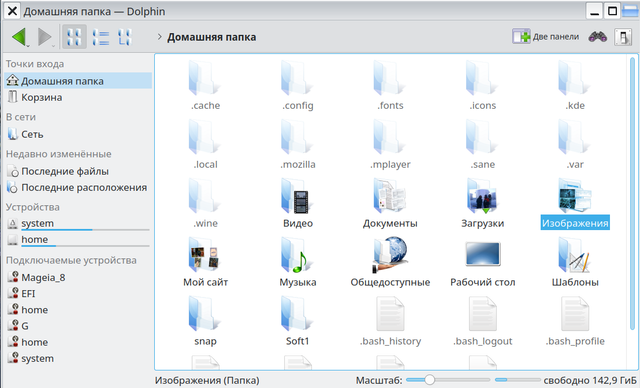
Task: Switch to compact list view mode
Action: point(100,37)
